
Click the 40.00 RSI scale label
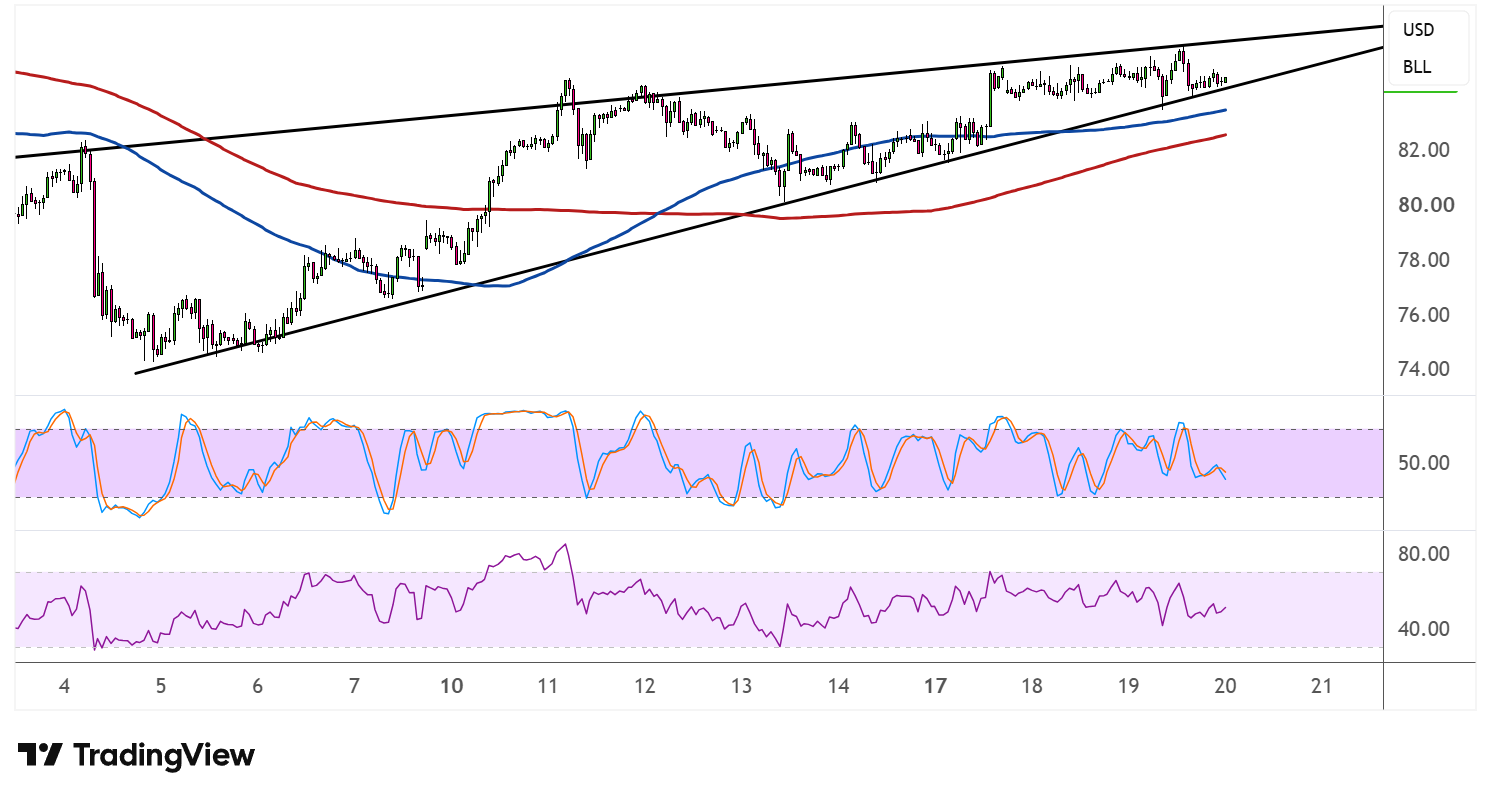tap(1424, 629)
